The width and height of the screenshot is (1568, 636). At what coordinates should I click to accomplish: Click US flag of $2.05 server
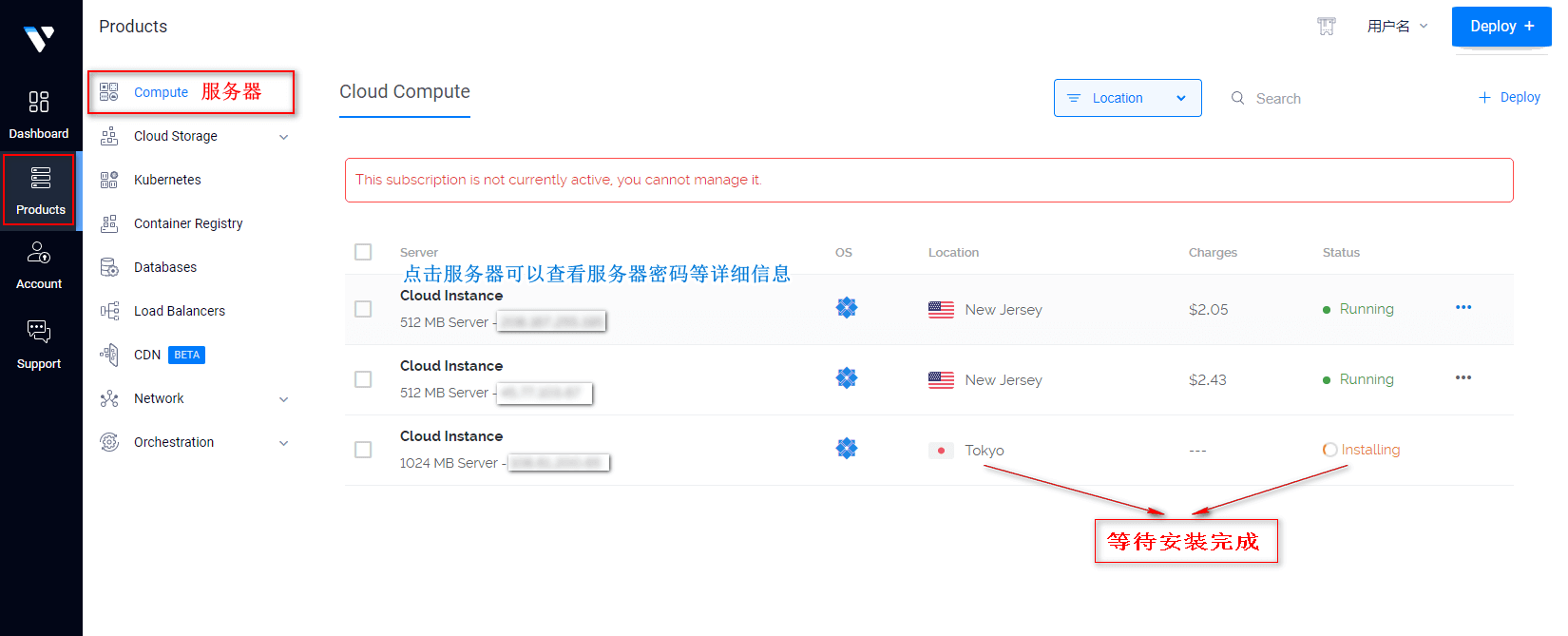(941, 310)
